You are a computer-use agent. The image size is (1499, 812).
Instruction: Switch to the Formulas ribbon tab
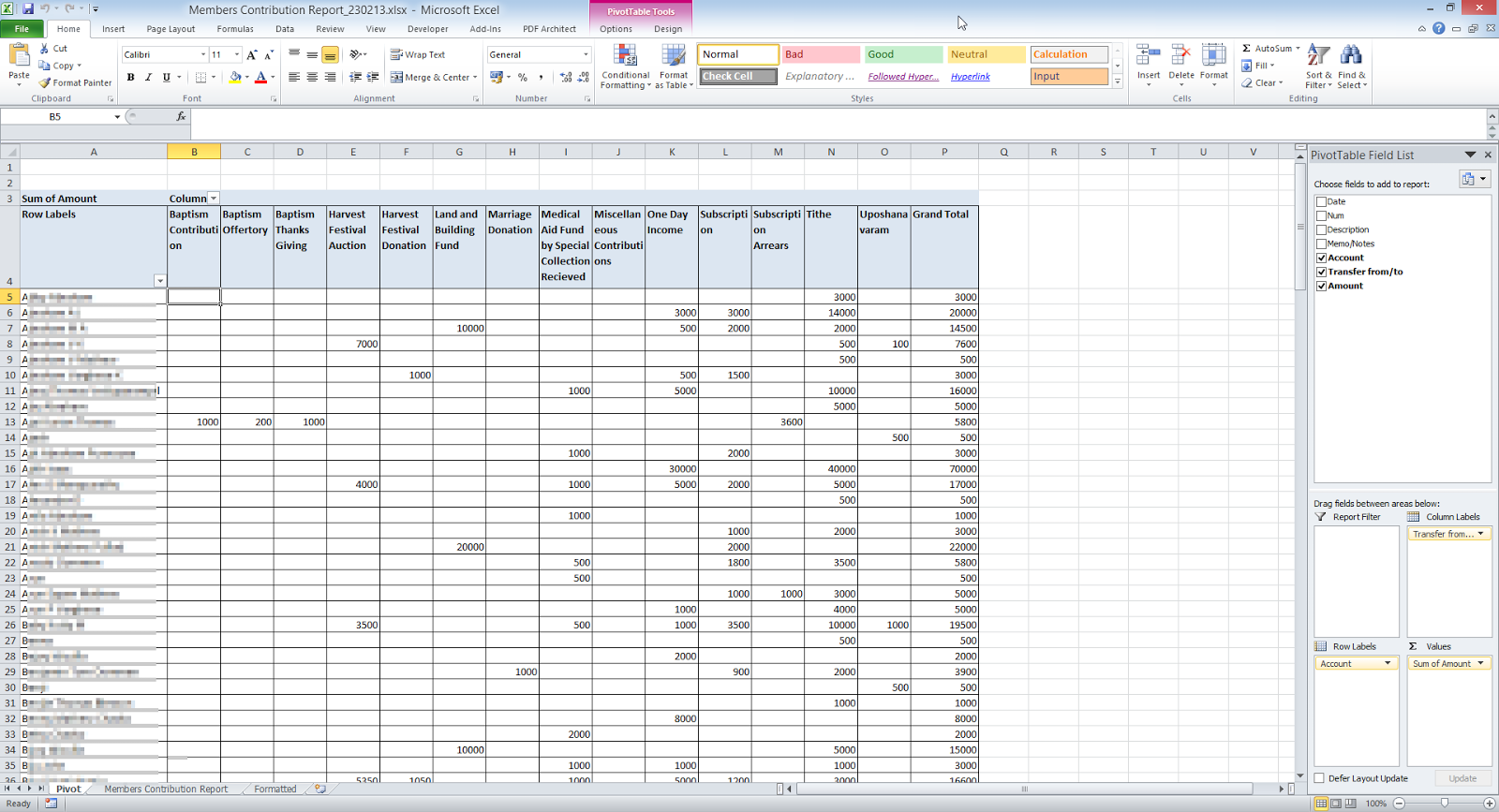235,29
